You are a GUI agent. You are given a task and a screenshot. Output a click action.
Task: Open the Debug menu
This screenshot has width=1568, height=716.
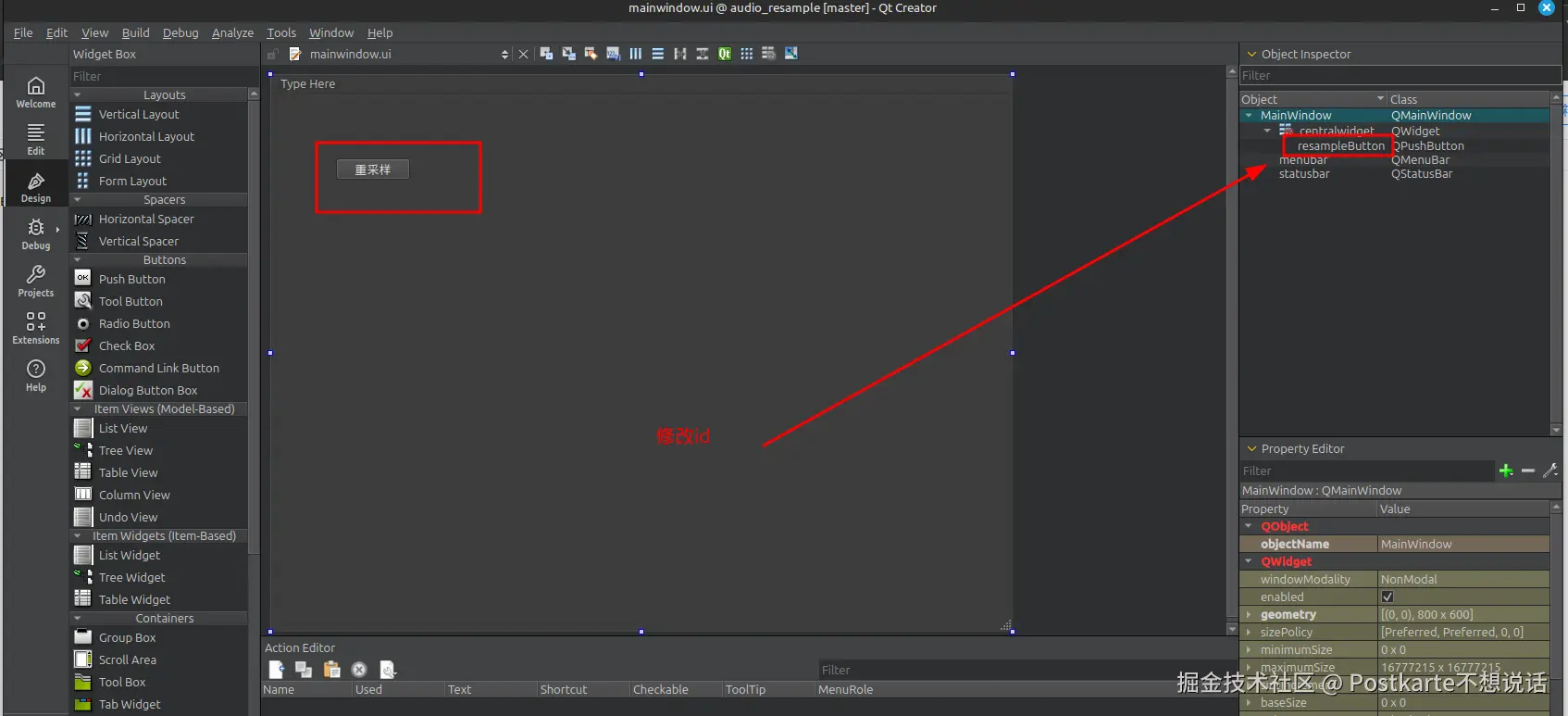180,32
